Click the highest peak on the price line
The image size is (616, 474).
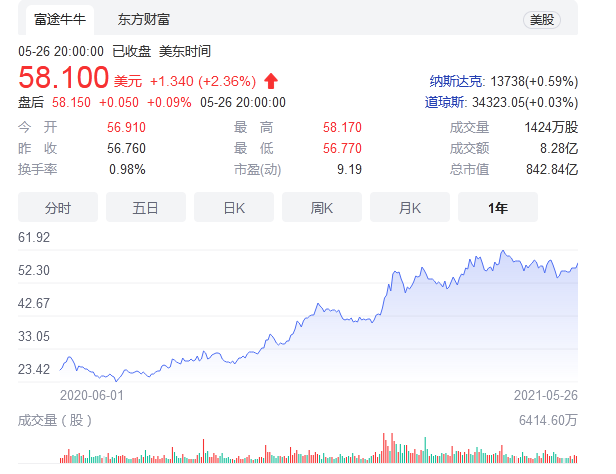(x=503, y=251)
